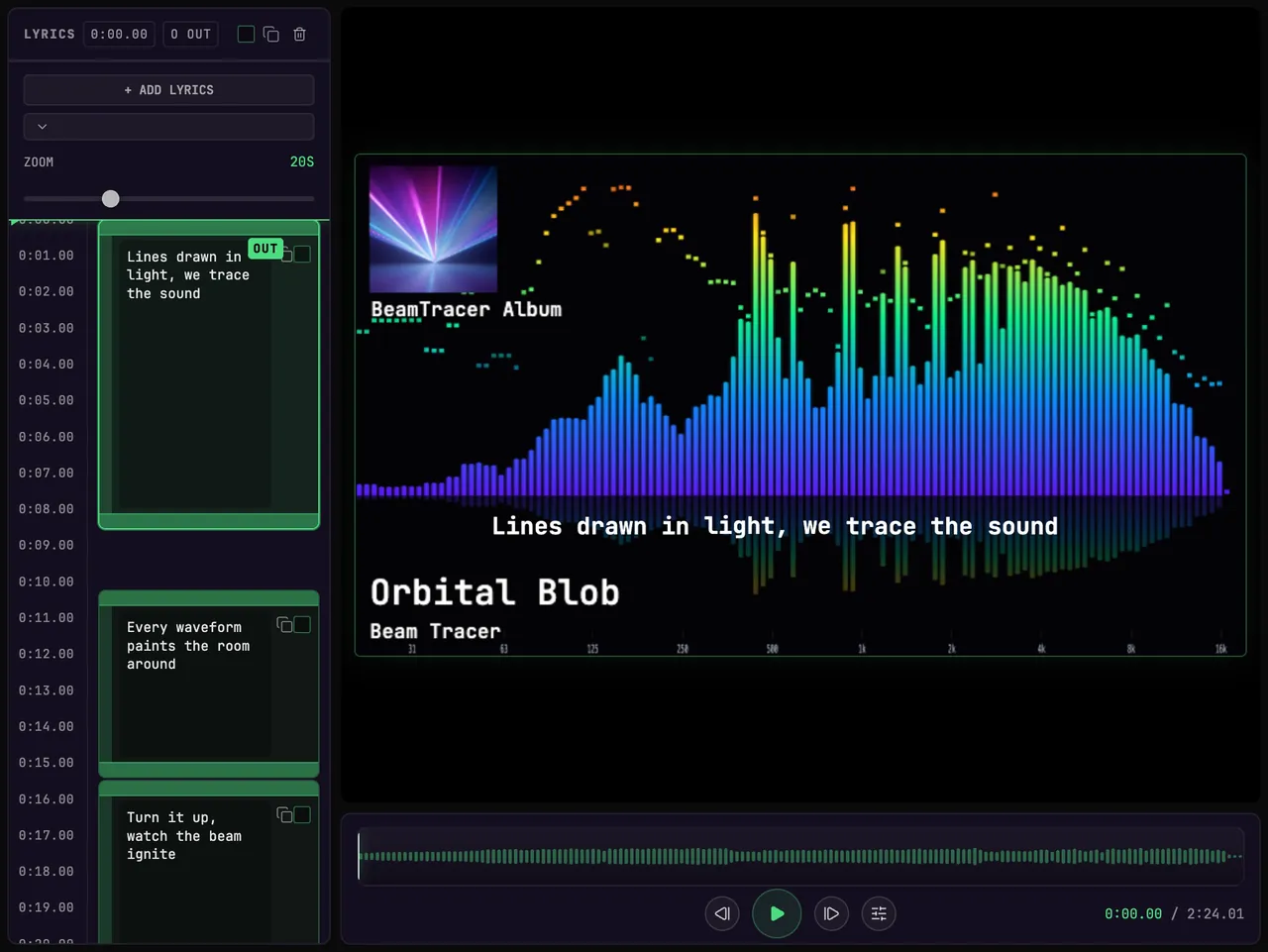Check the 'Every waveform paints' block checkbox

[x=303, y=624]
